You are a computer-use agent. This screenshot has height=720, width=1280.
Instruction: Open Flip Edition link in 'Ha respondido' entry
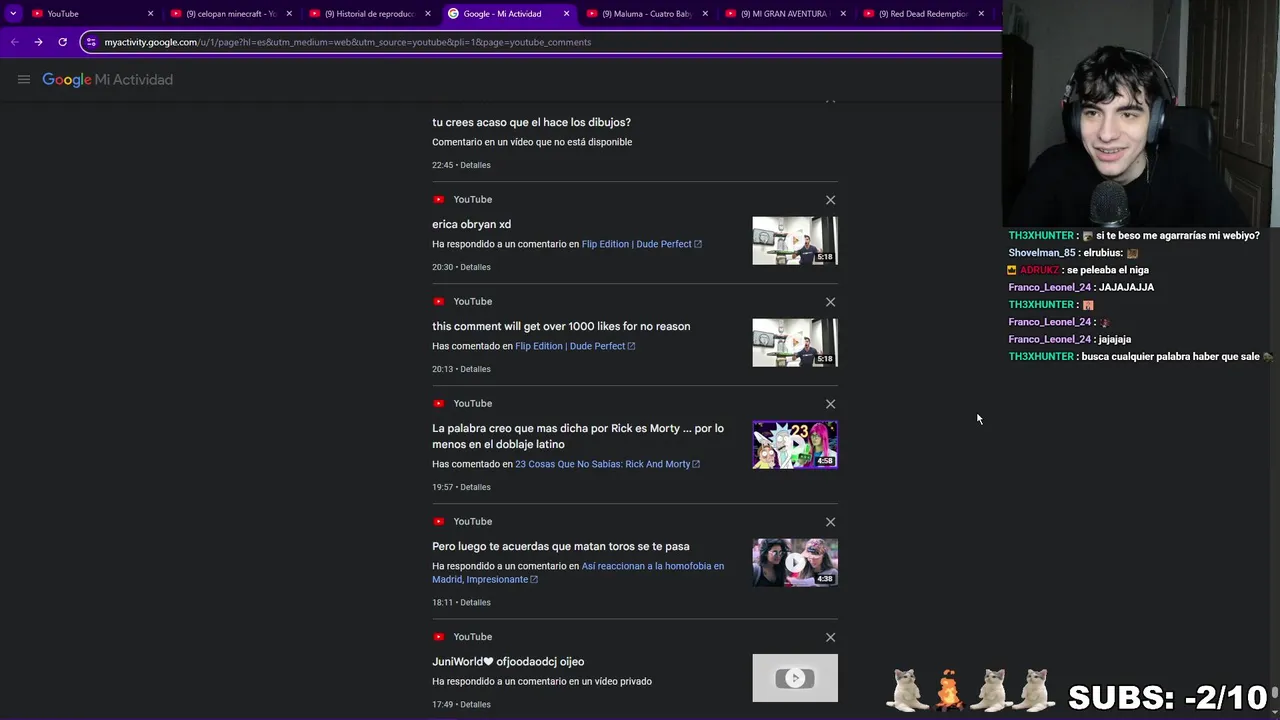(x=641, y=244)
